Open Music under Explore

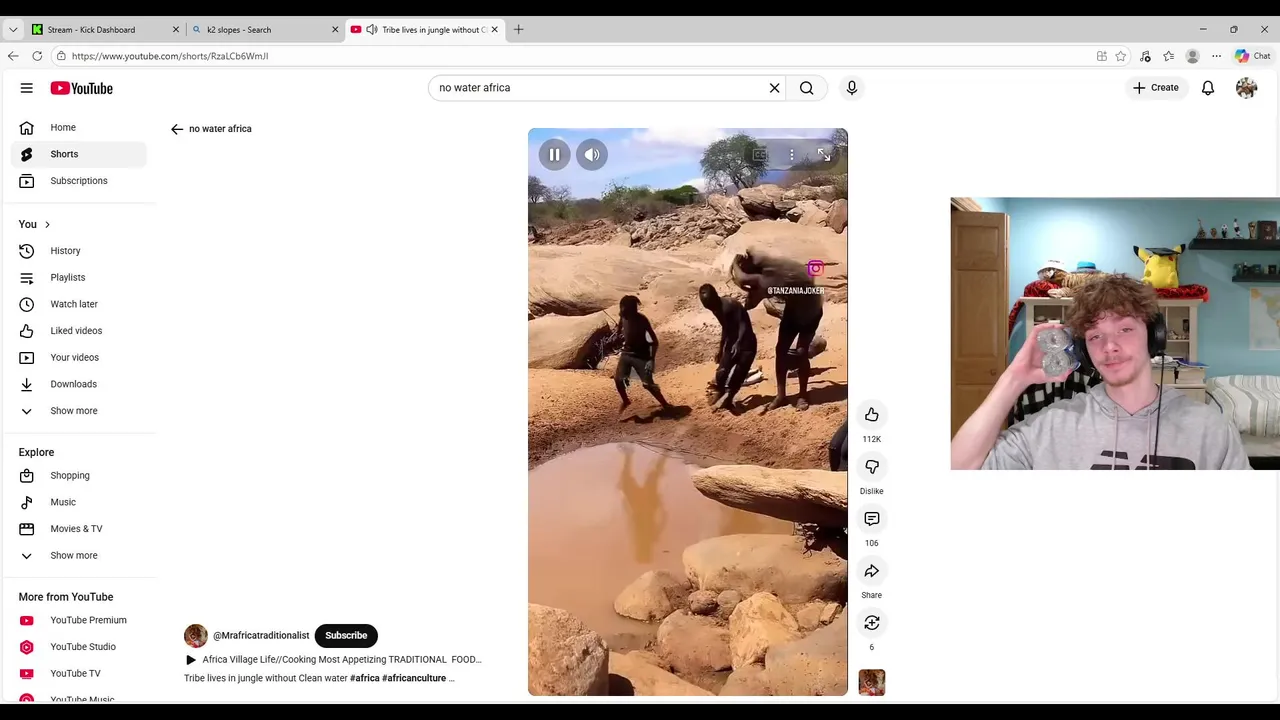click(x=79, y=502)
